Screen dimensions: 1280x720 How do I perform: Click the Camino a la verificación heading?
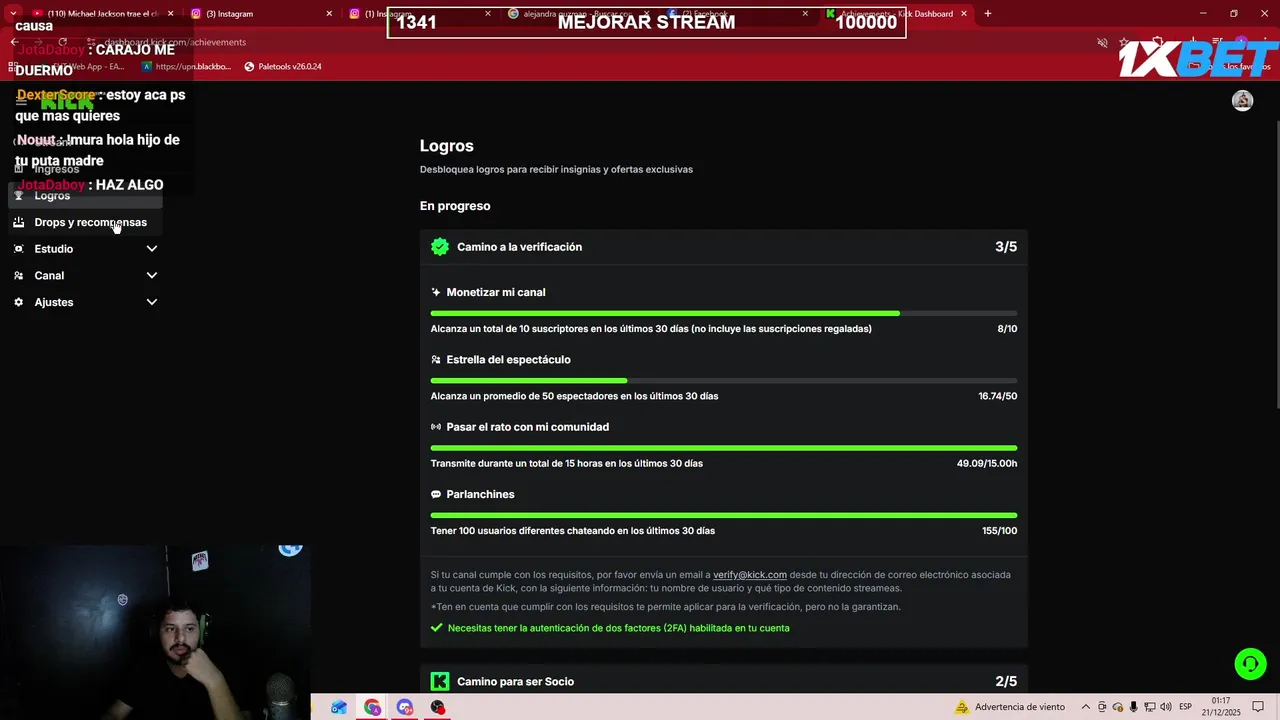point(519,247)
